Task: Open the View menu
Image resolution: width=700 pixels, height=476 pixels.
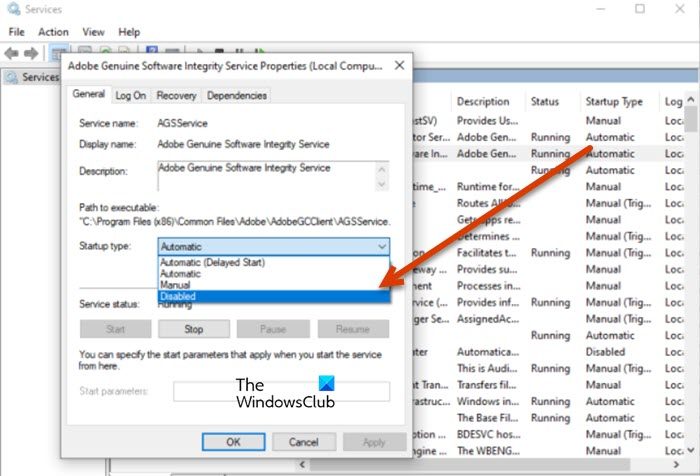Action: pos(93,32)
